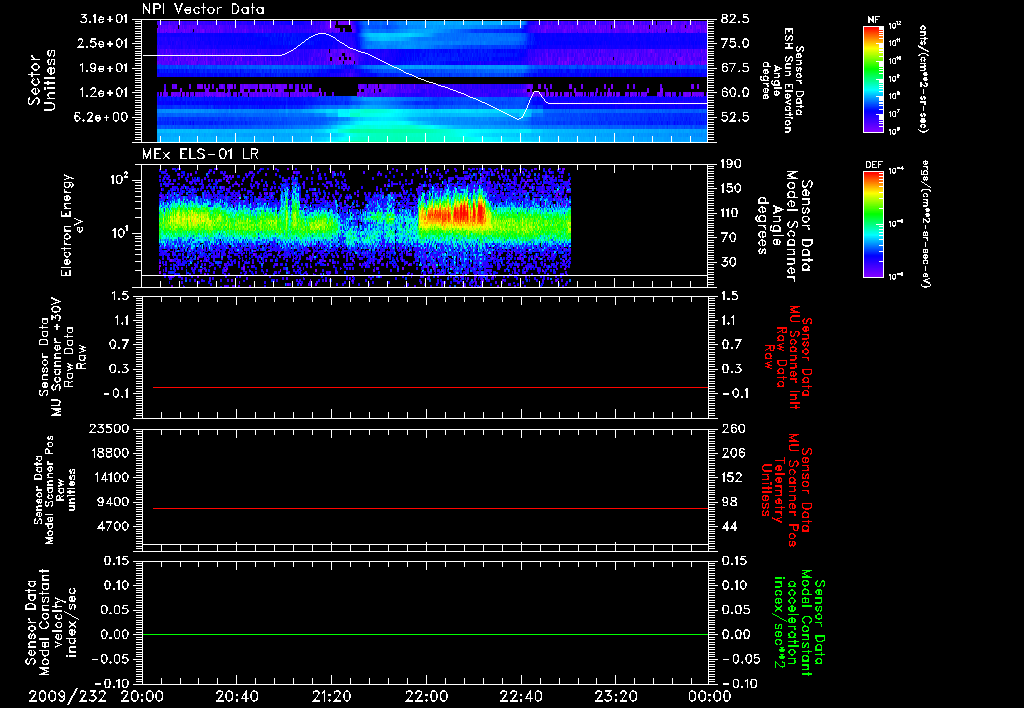This screenshot has width=1024, height=708.
Task: Click the "110" scanner angle tick label
Action: coord(732,214)
